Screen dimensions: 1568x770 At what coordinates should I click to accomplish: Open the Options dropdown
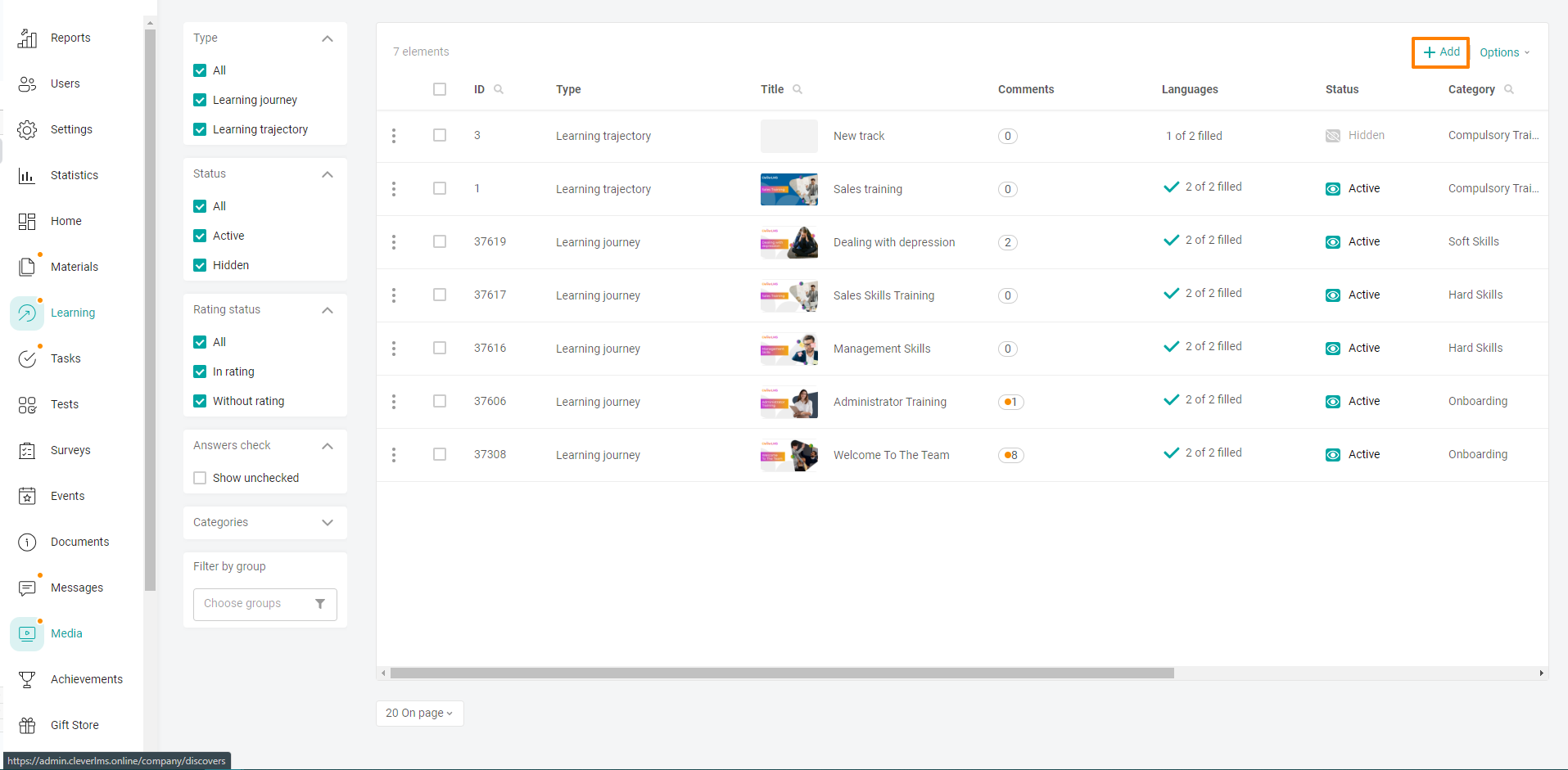(1504, 52)
